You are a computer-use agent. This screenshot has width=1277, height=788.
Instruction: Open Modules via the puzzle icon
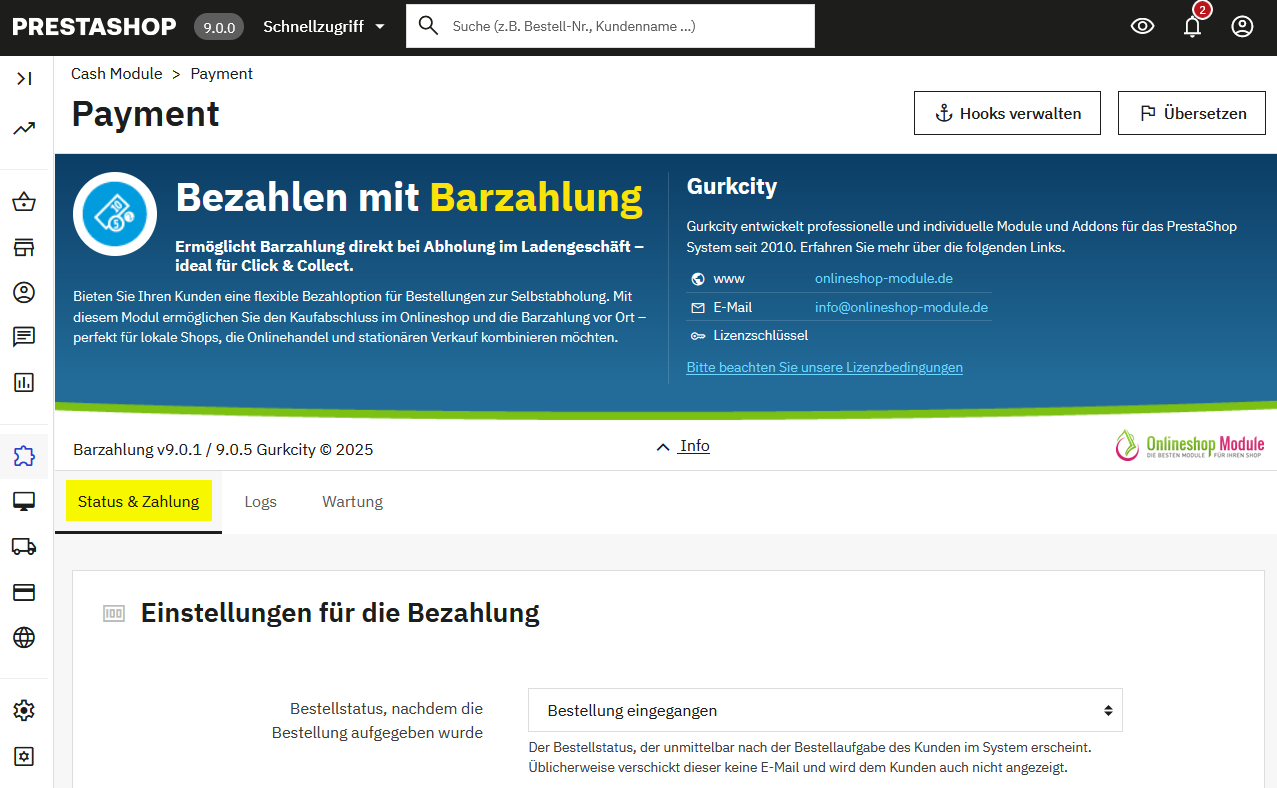pyautogui.click(x=24, y=456)
